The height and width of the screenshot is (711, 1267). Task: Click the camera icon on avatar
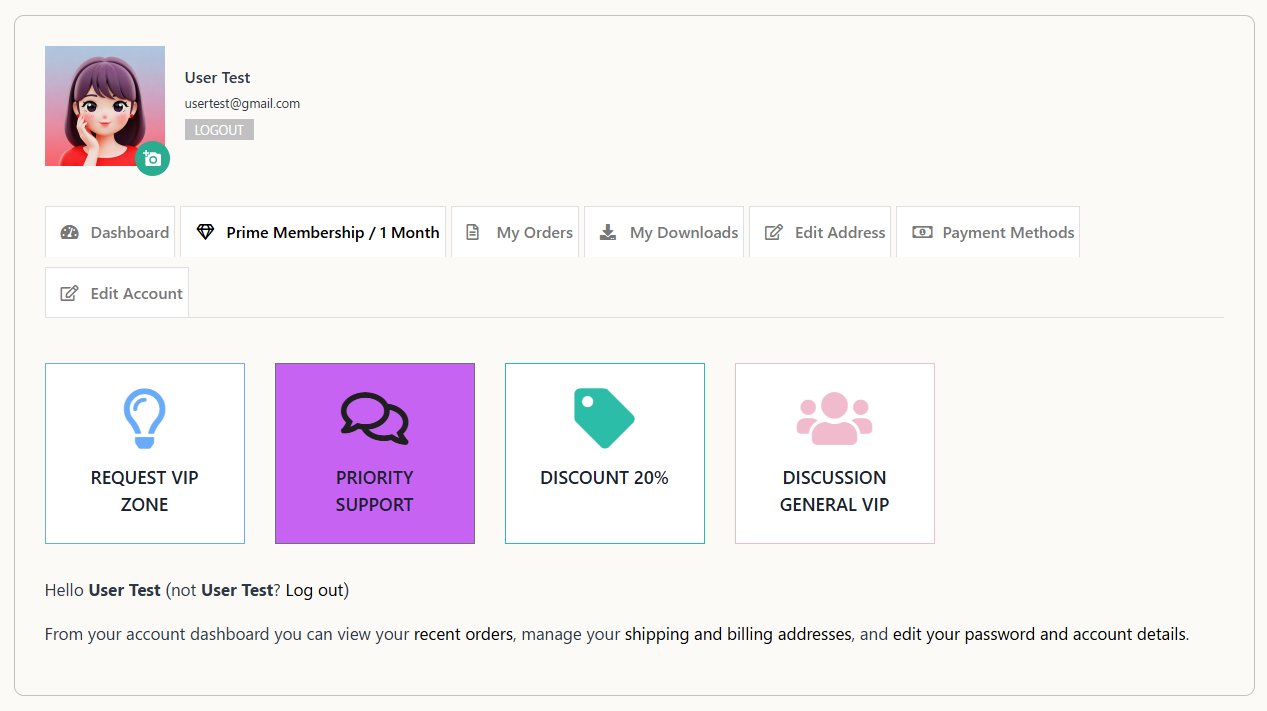(152, 159)
